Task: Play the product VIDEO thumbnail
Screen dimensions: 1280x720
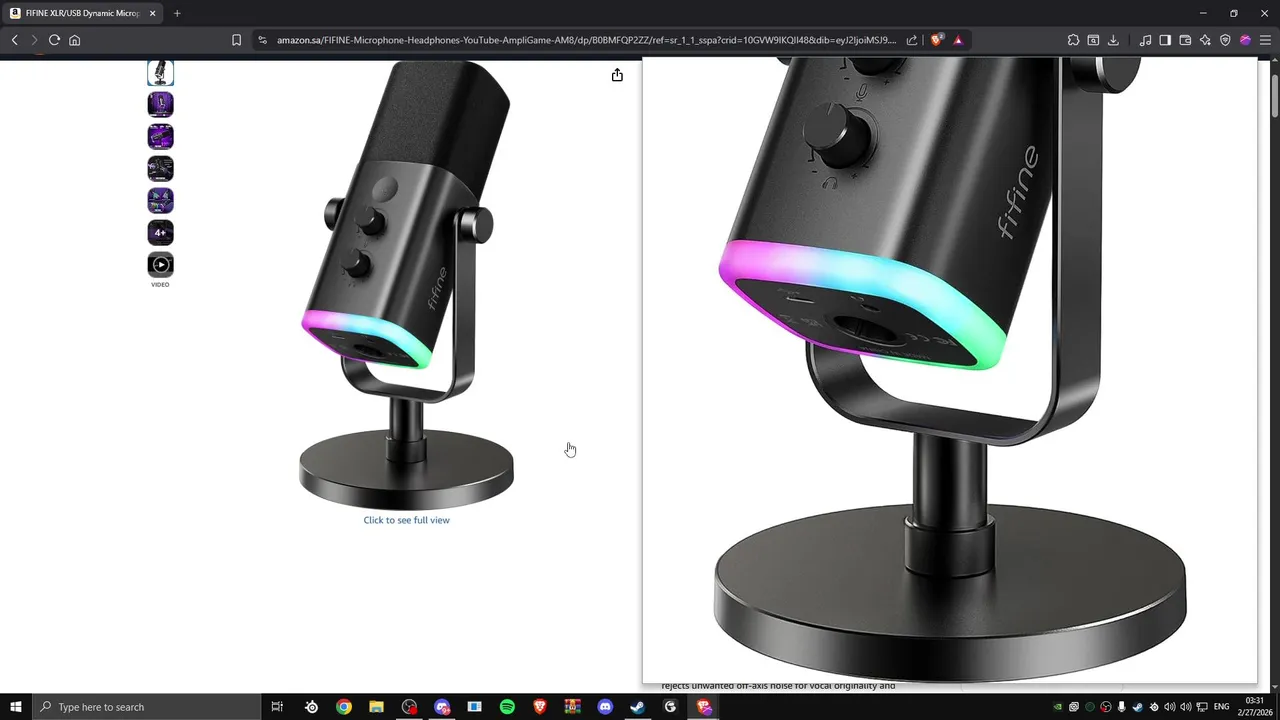Action: (x=160, y=264)
